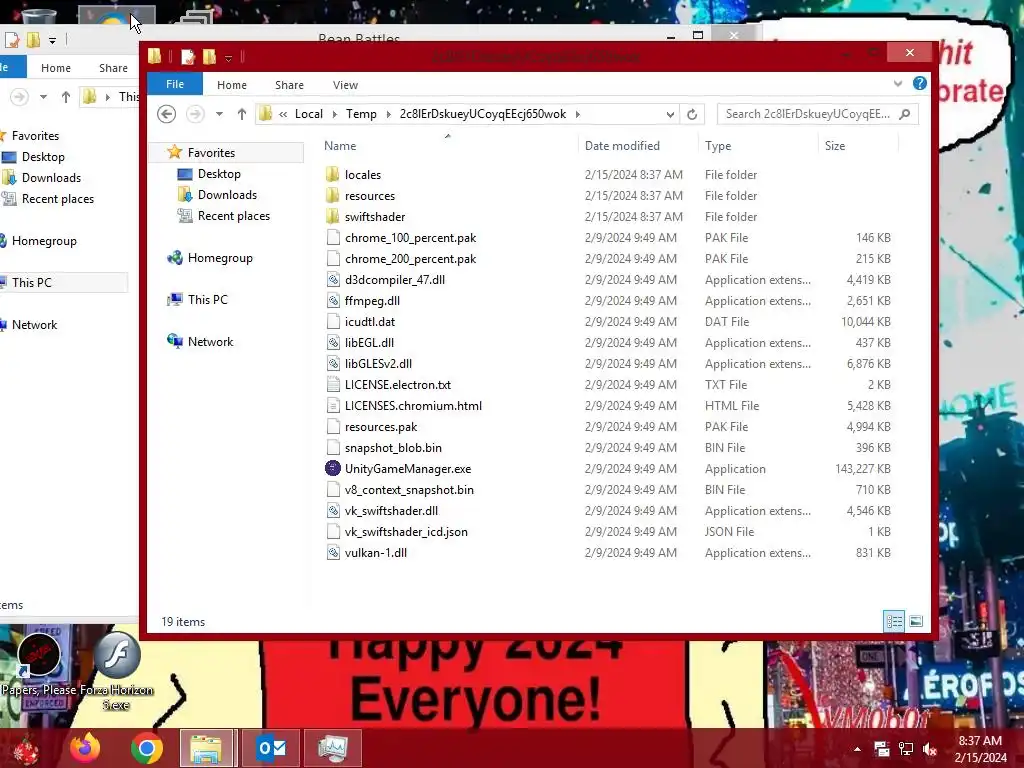Select the d3dcompiler_47.dll file icon
1024x768 pixels.
333,280
